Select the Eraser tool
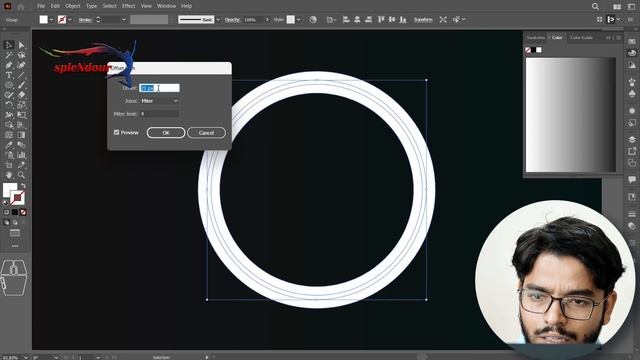640x360 pixels. pos(21,95)
